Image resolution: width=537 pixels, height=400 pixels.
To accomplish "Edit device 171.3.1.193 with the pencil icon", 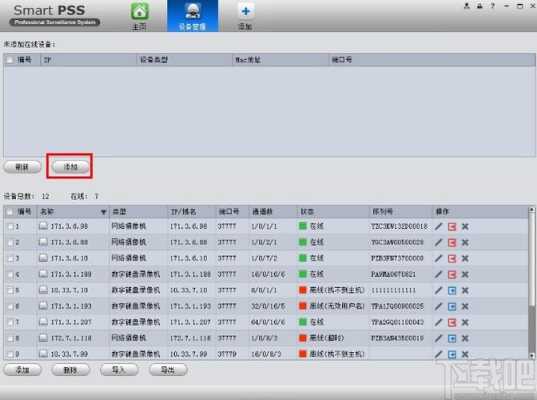I will pyautogui.click(x=439, y=306).
